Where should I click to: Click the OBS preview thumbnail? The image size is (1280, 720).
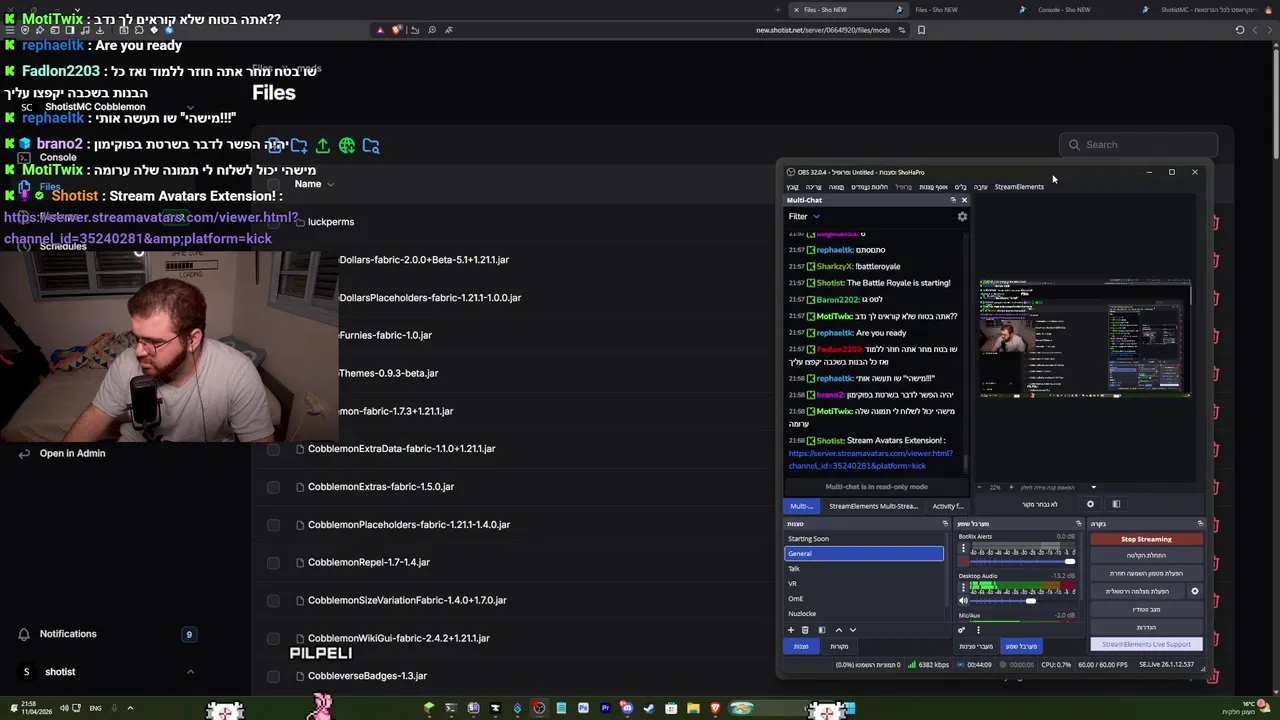click(x=1085, y=339)
